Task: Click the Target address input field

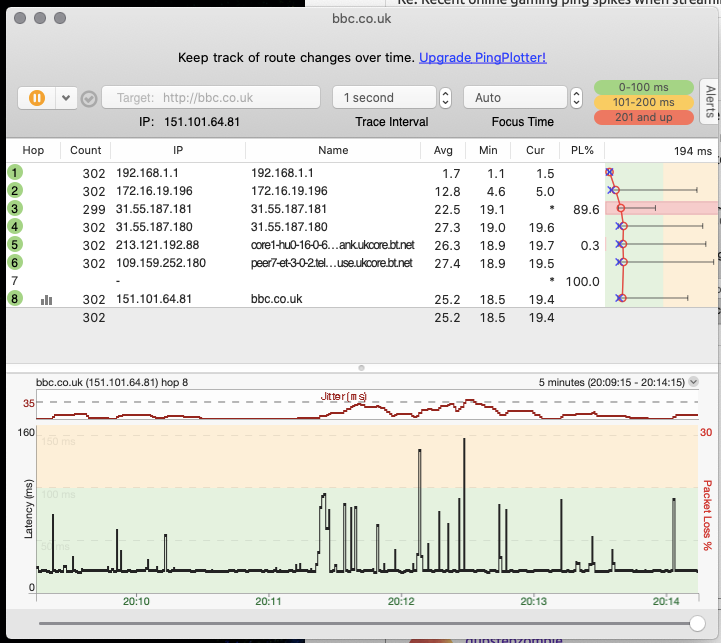Action: 211,98
